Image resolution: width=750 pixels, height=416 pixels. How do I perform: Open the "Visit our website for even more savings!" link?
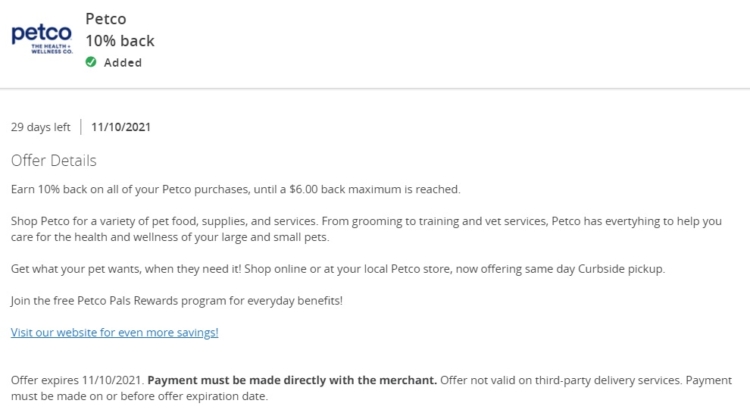[115, 332]
